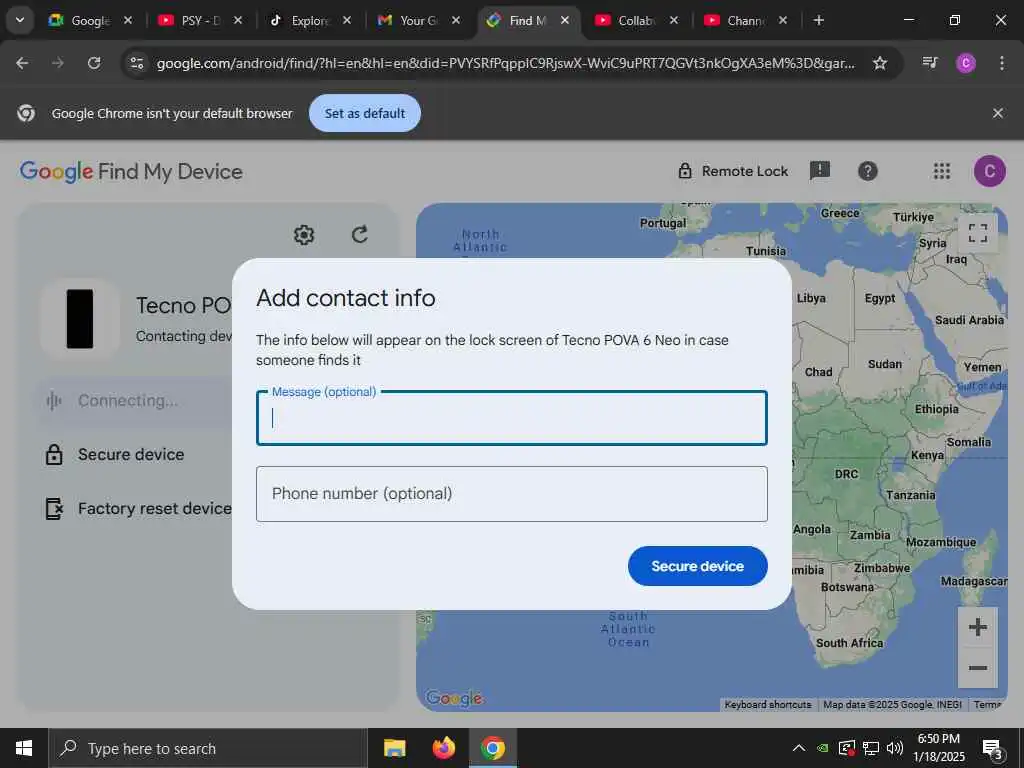The width and height of the screenshot is (1024, 768).
Task: Close the TikTok Explore tab
Action: pyautogui.click(x=347, y=21)
